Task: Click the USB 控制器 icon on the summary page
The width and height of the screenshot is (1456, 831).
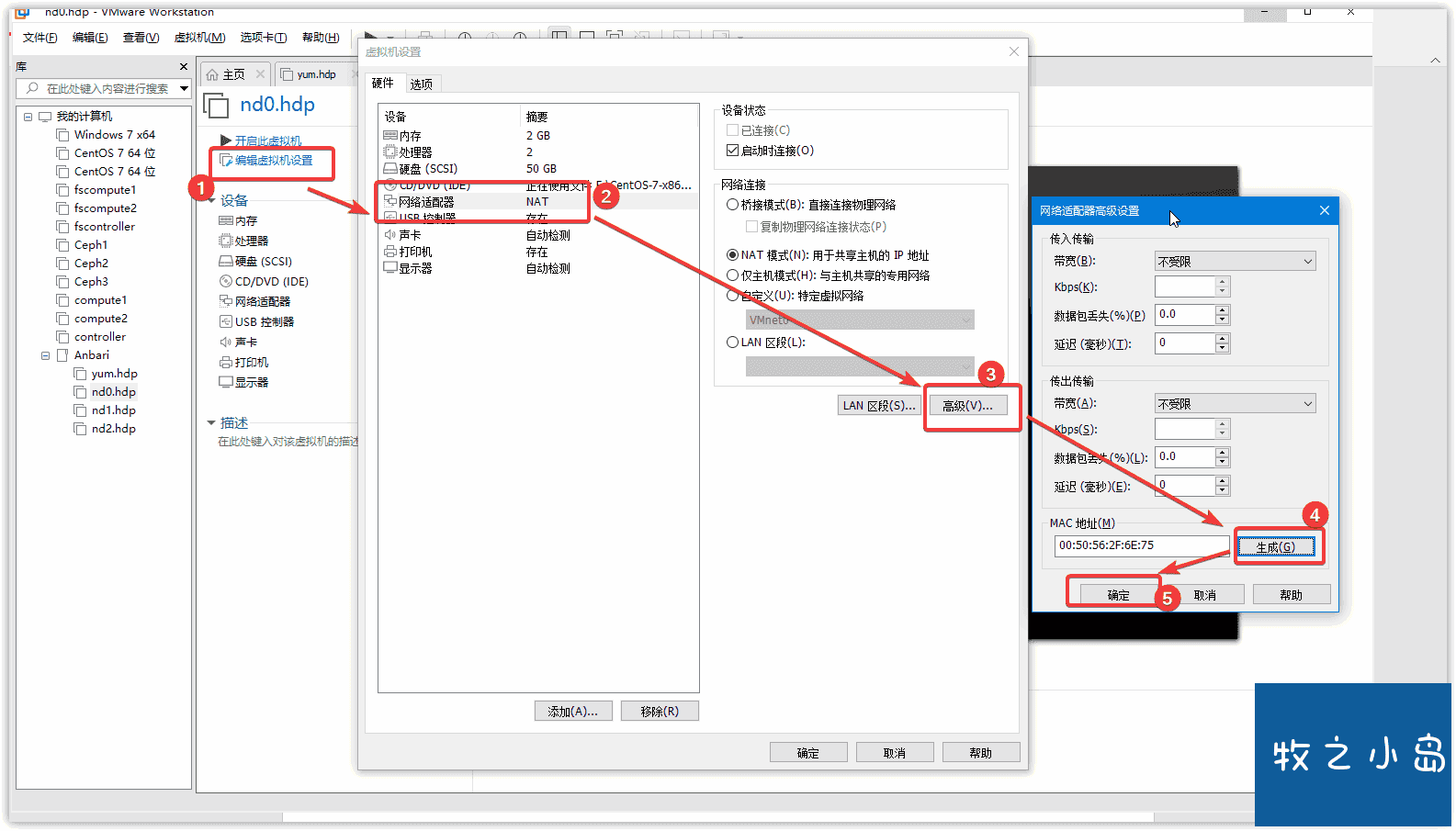Action: (x=226, y=321)
